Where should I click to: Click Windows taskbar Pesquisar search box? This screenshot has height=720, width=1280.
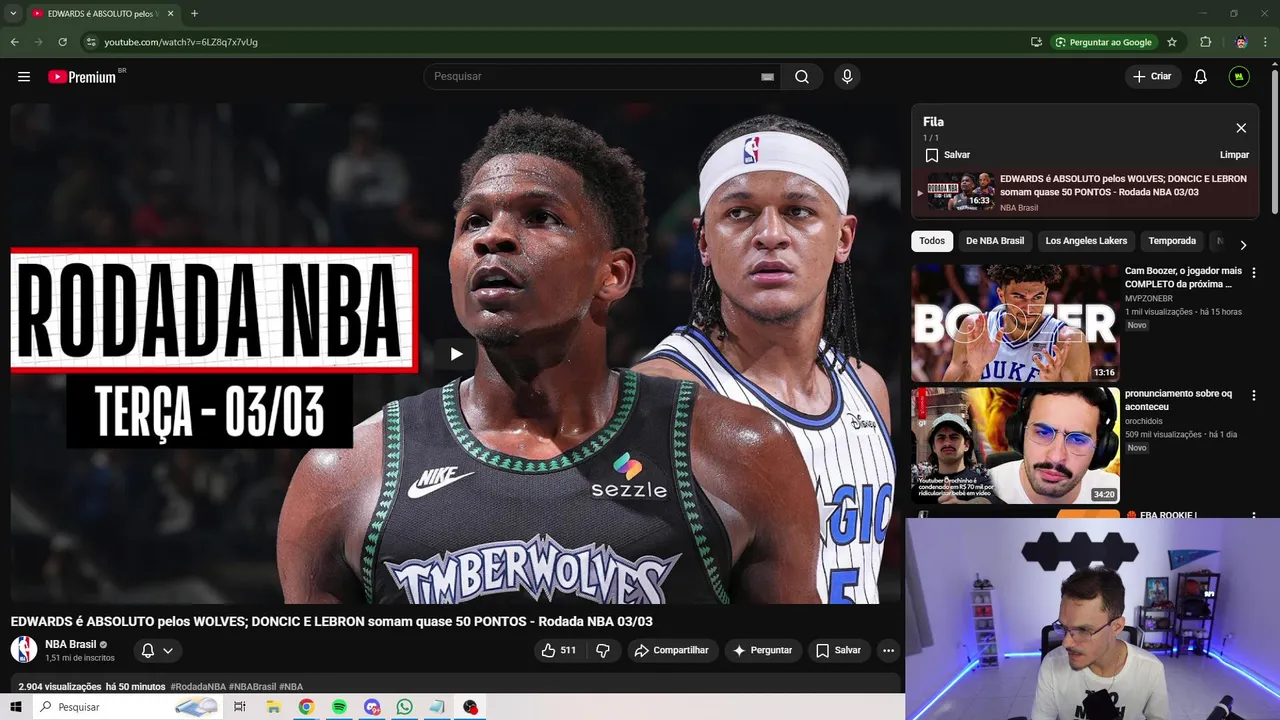tap(128, 707)
